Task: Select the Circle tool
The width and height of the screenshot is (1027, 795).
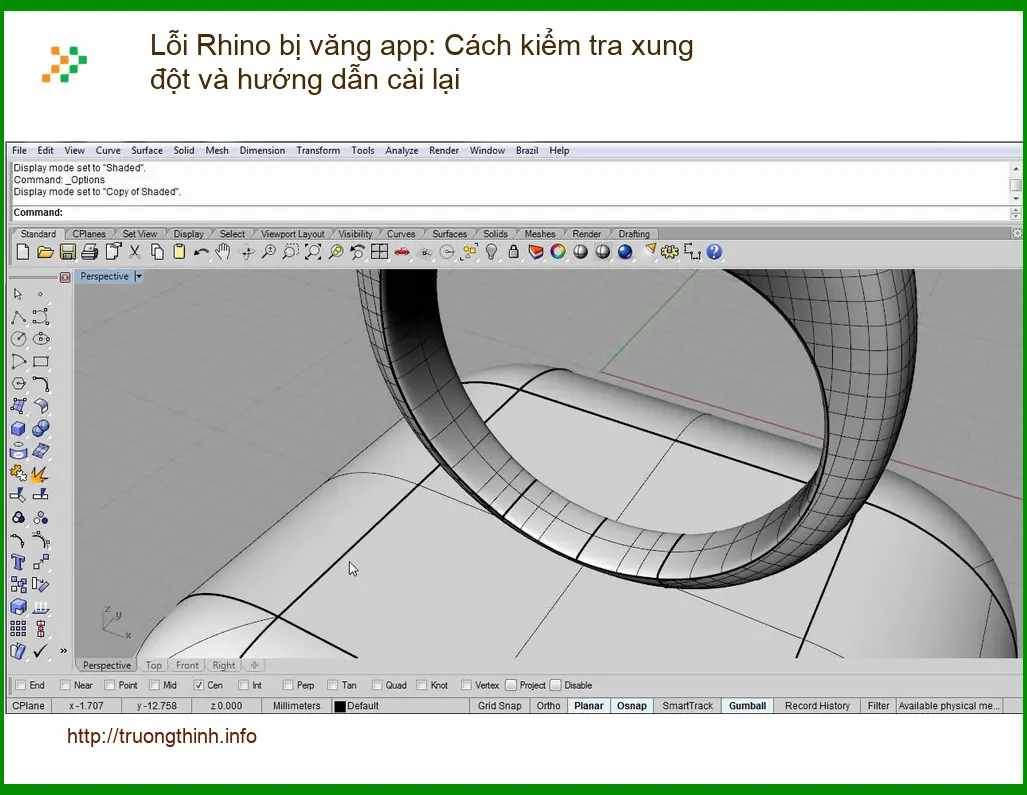Action: [x=18, y=339]
